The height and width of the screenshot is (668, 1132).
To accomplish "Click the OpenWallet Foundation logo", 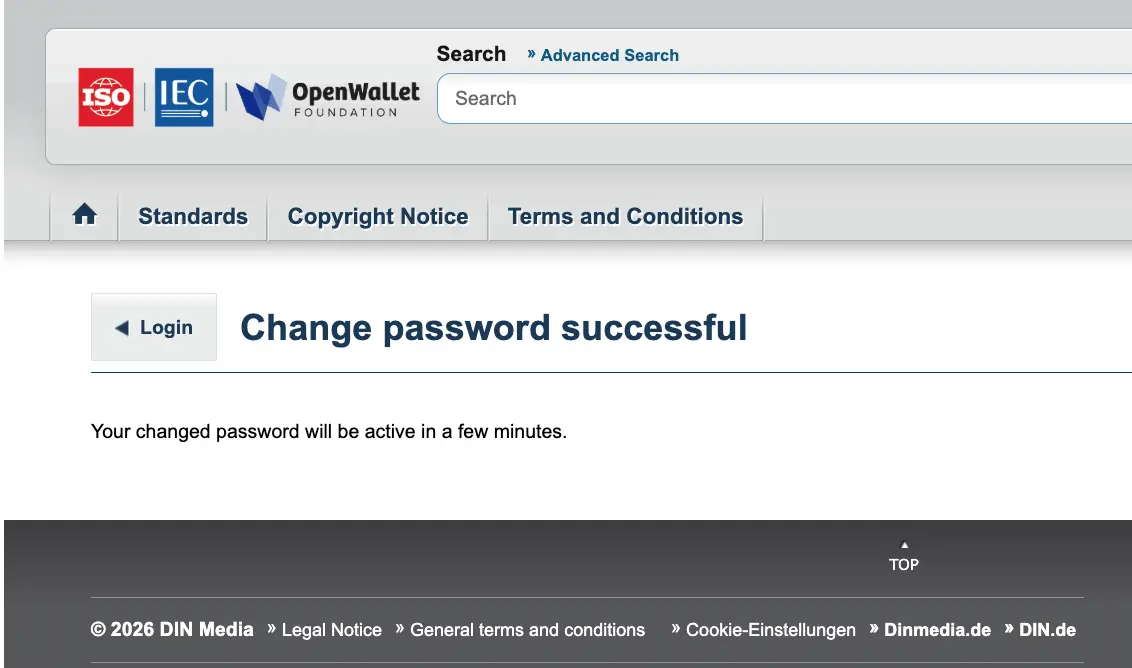I will coord(328,97).
